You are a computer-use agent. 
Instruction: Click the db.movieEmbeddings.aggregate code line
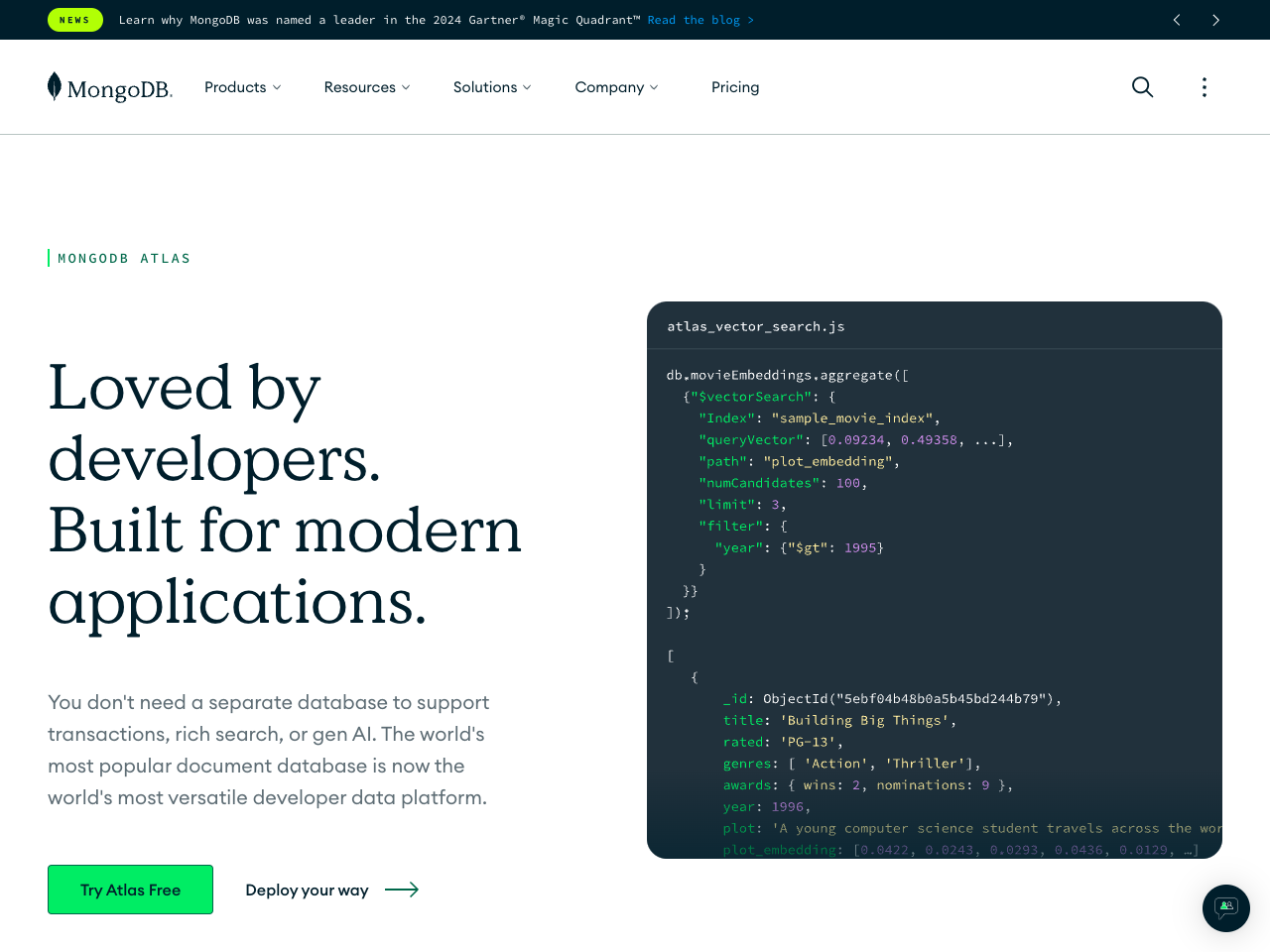click(788, 375)
